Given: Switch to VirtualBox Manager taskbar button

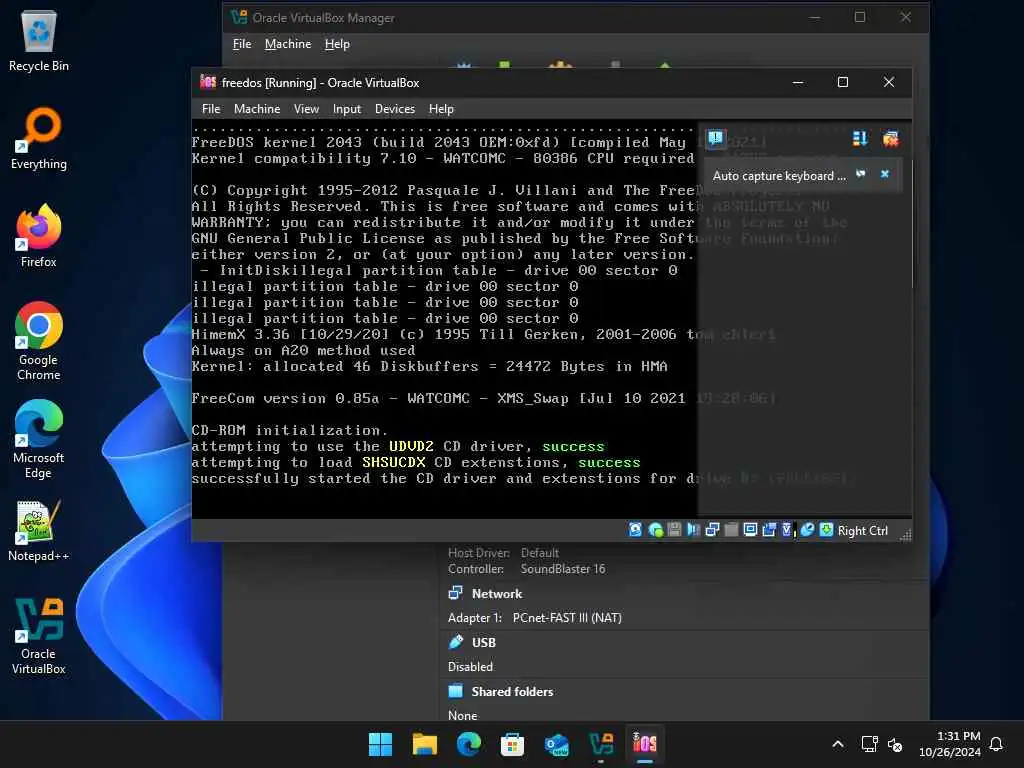Looking at the screenshot, I should tap(601, 744).
